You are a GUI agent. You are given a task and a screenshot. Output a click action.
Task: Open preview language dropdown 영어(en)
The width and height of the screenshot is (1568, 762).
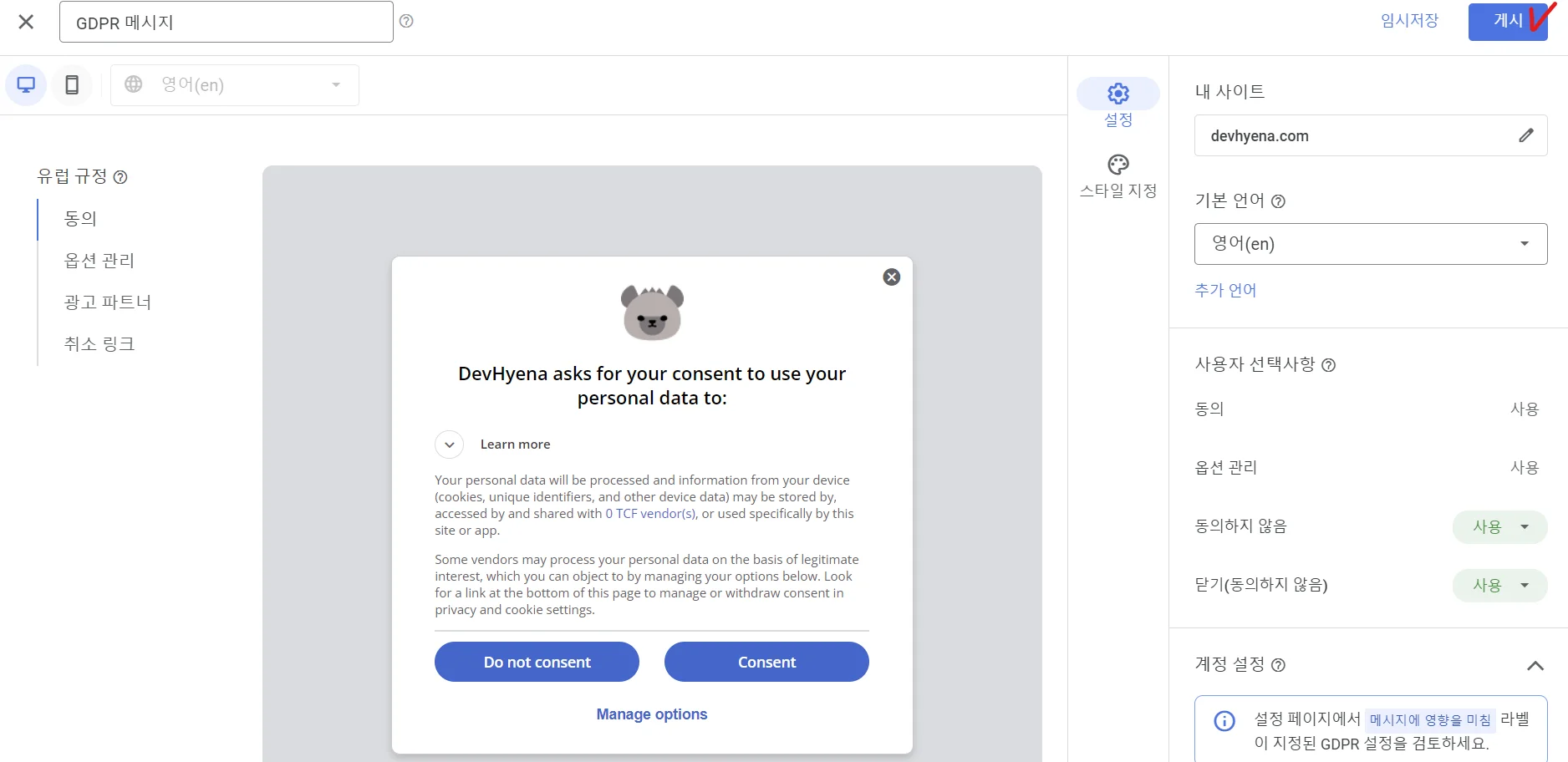pyautogui.click(x=235, y=85)
